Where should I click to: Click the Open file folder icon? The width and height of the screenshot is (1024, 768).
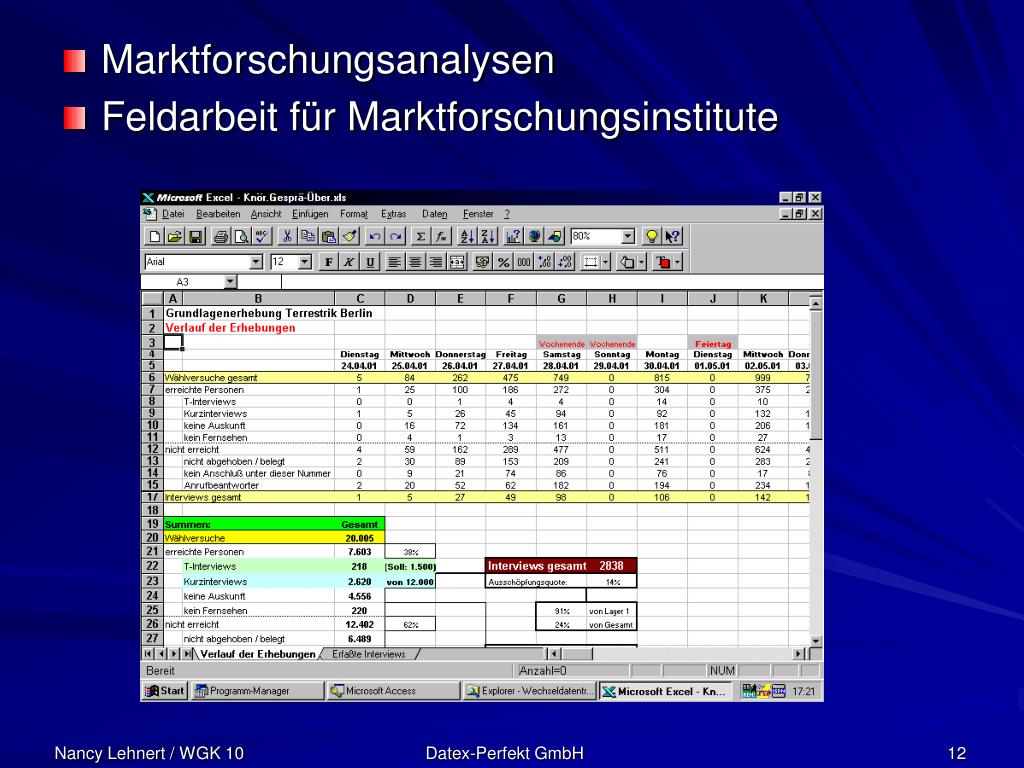coord(174,236)
